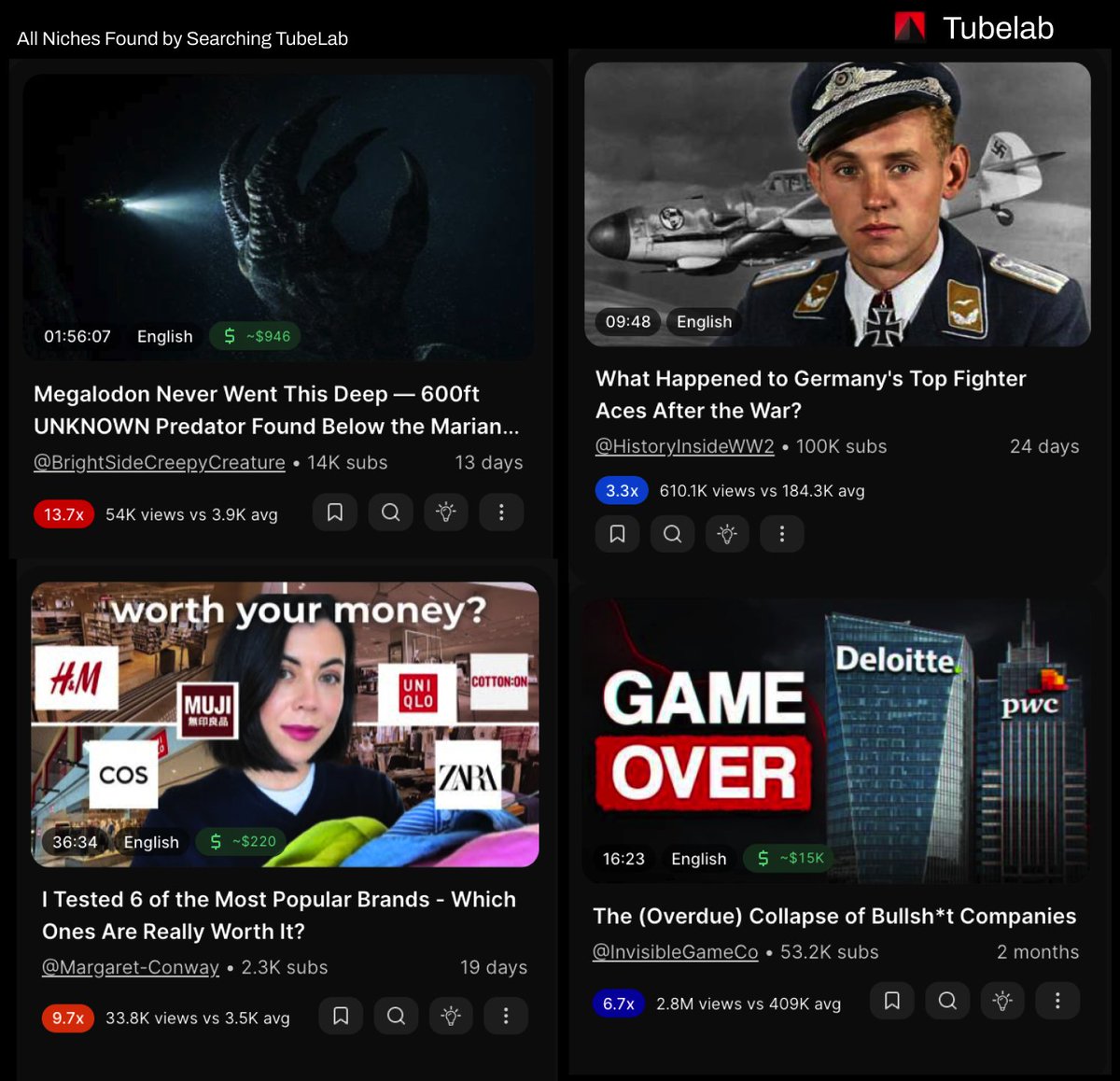Open three-dot menu on Popular Brands card
The image size is (1120, 1081).
coord(506,1016)
